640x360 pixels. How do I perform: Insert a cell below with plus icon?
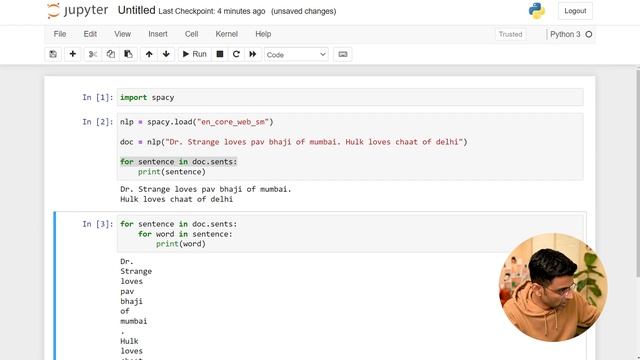73,54
